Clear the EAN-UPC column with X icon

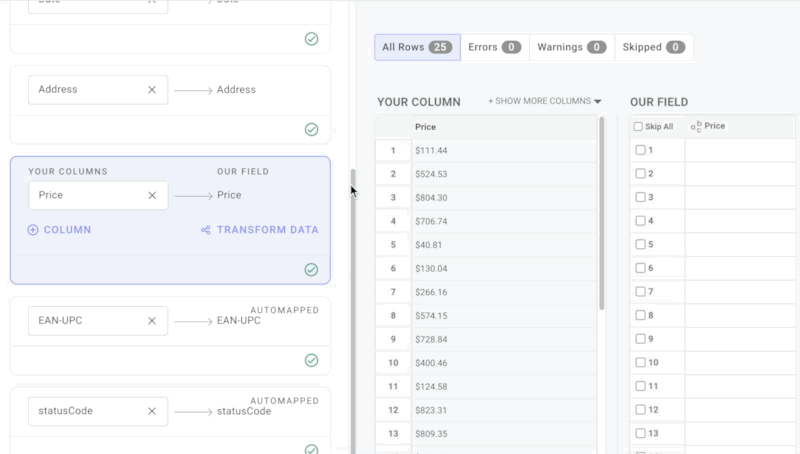tap(152, 321)
